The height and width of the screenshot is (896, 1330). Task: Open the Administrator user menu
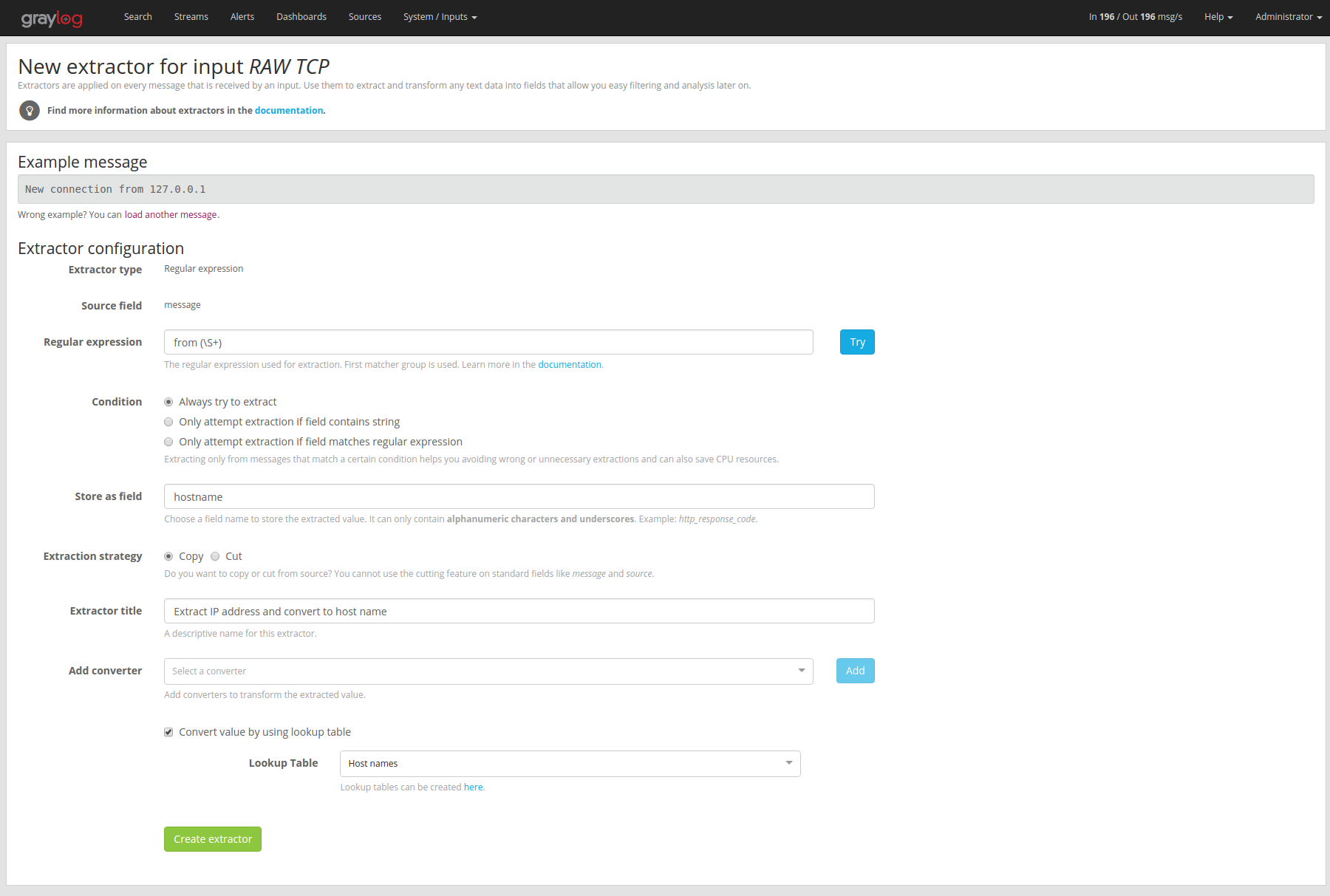coord(1288,17)
